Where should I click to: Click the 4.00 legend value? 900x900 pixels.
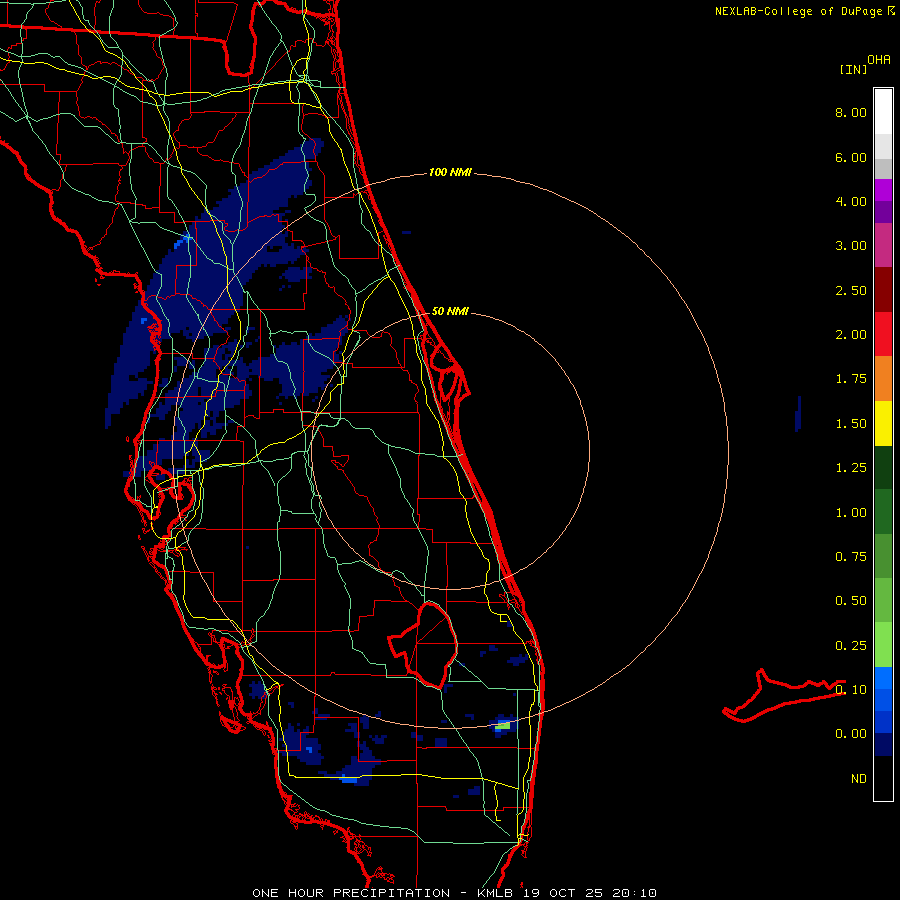coord(851,201)
